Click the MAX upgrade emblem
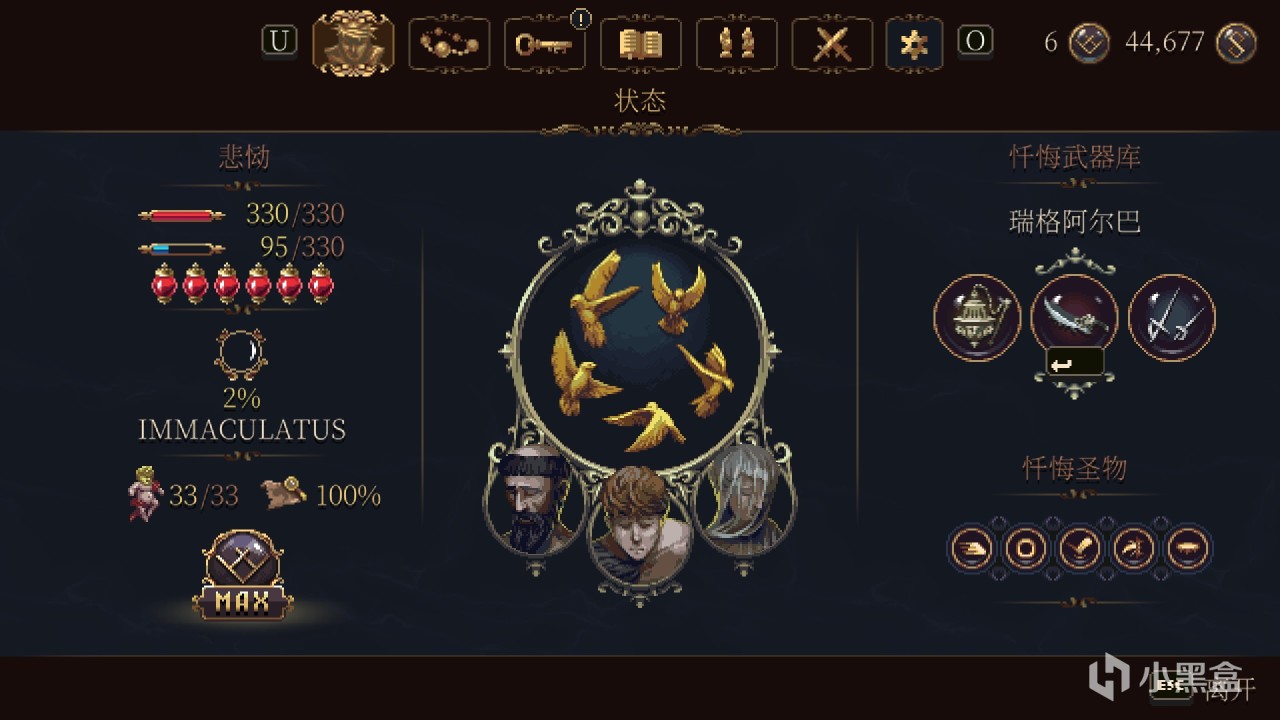1280x720 pixels. [x=243, y=575]
